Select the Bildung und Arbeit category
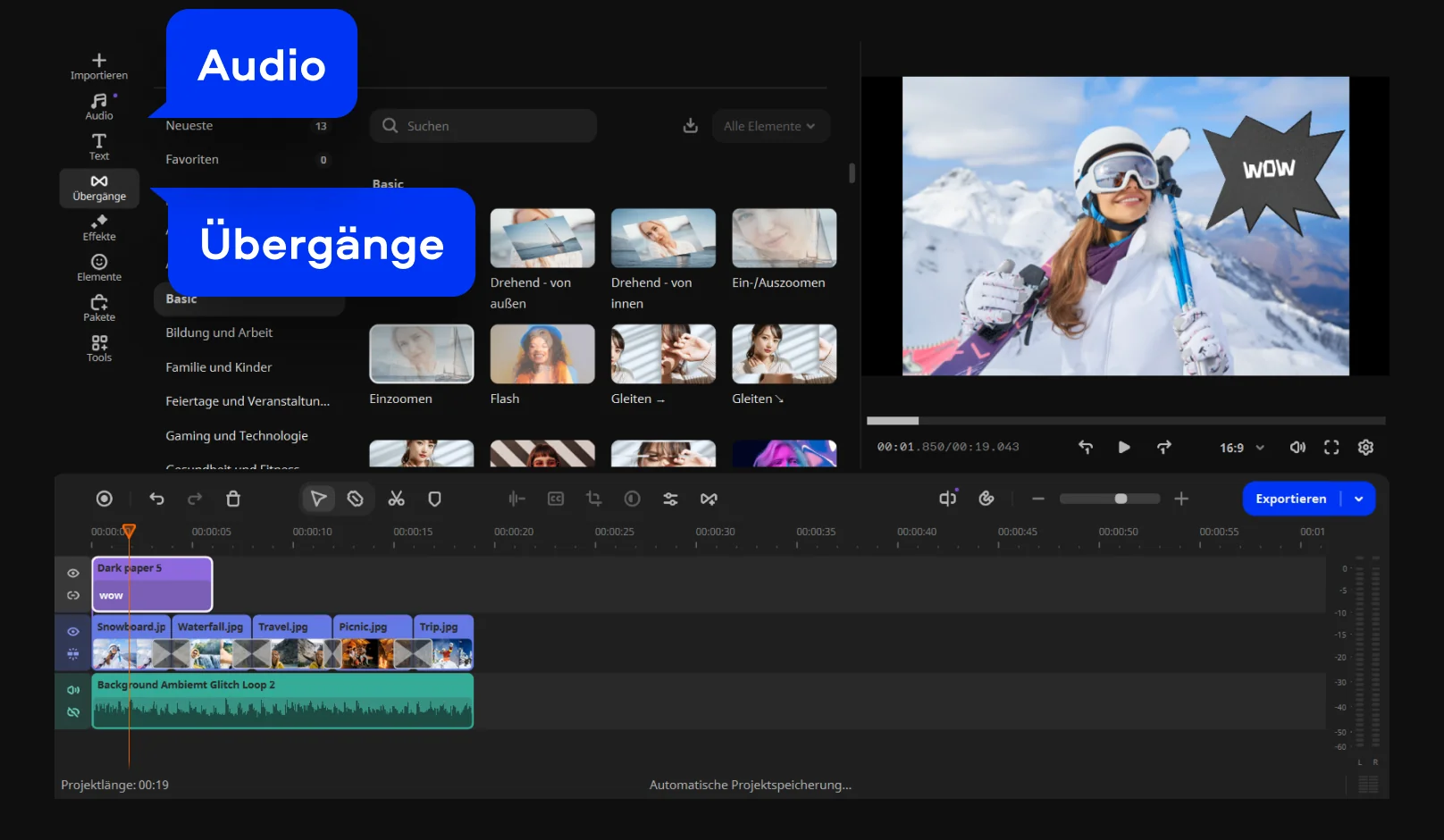The width and height of the screenshot is (1444, 840). point(219,332)
